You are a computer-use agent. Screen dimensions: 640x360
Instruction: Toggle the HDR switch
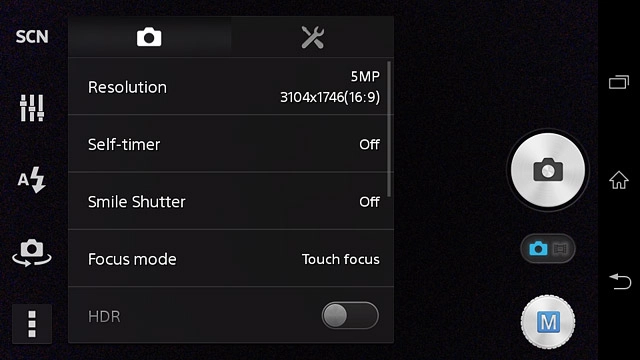tap(350, 316)
